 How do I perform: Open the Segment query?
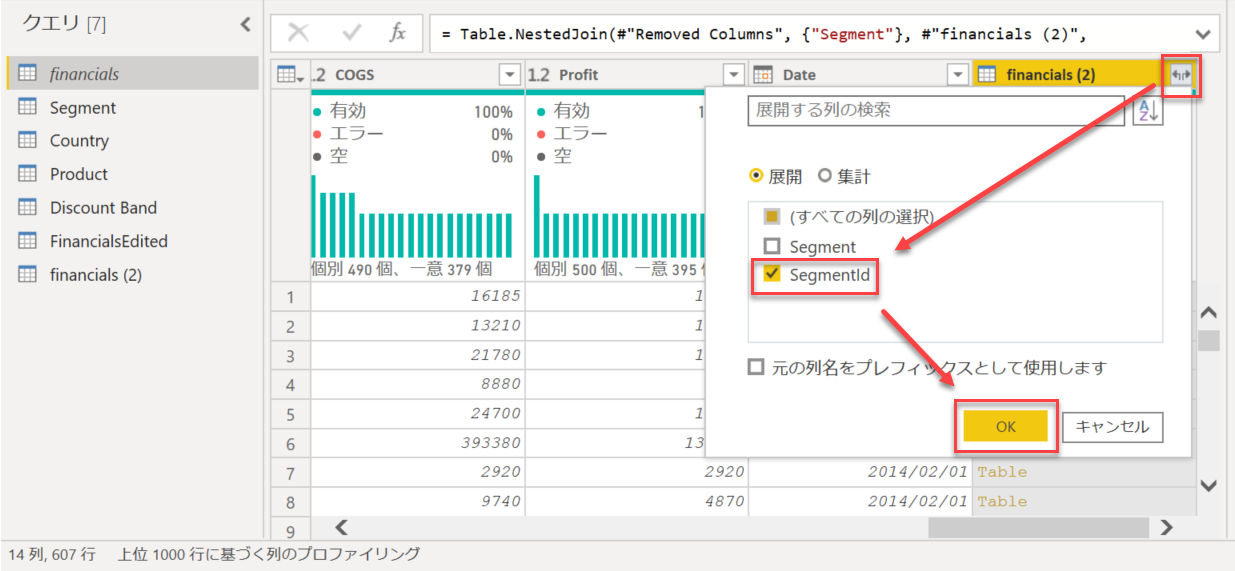point(83,107)
